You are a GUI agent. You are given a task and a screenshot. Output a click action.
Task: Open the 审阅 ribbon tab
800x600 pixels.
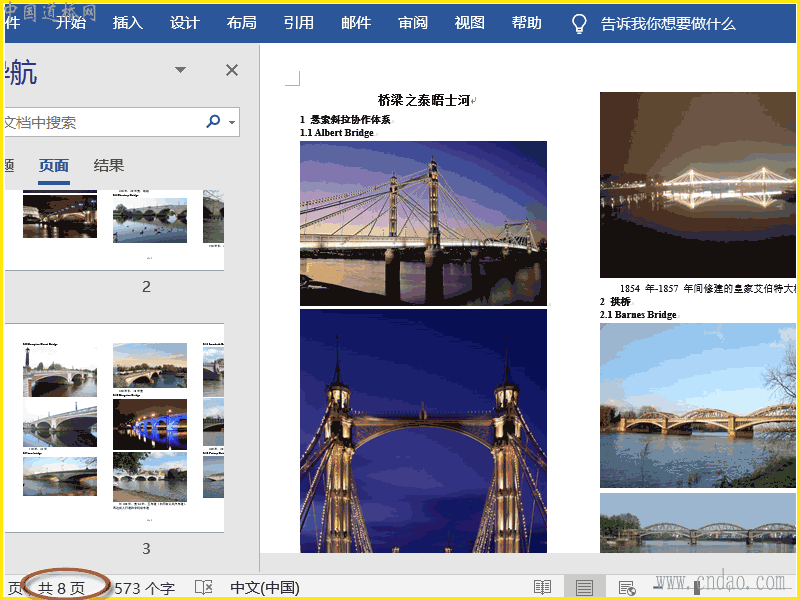coord(413,23)
